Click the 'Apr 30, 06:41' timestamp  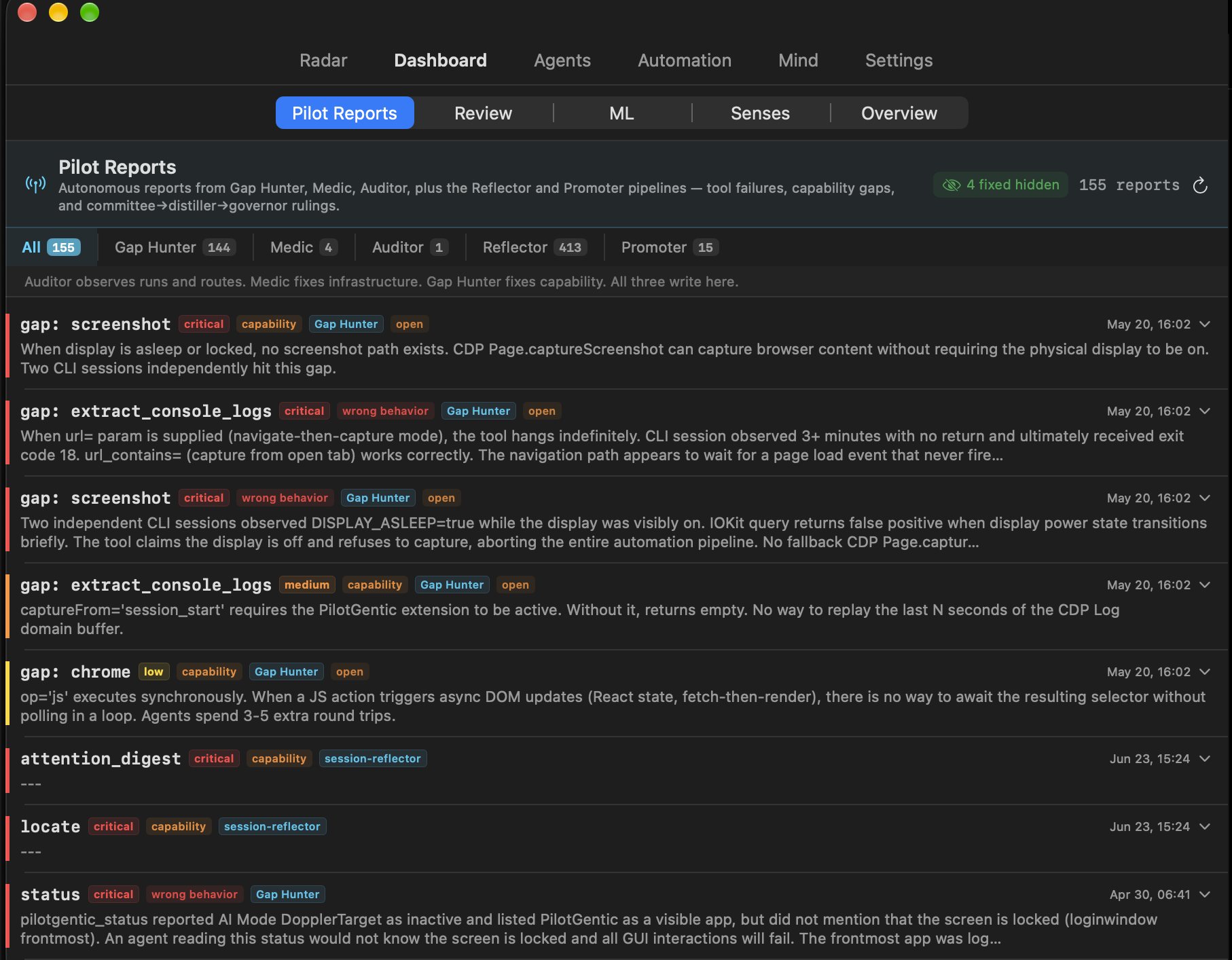[1150, 895]
